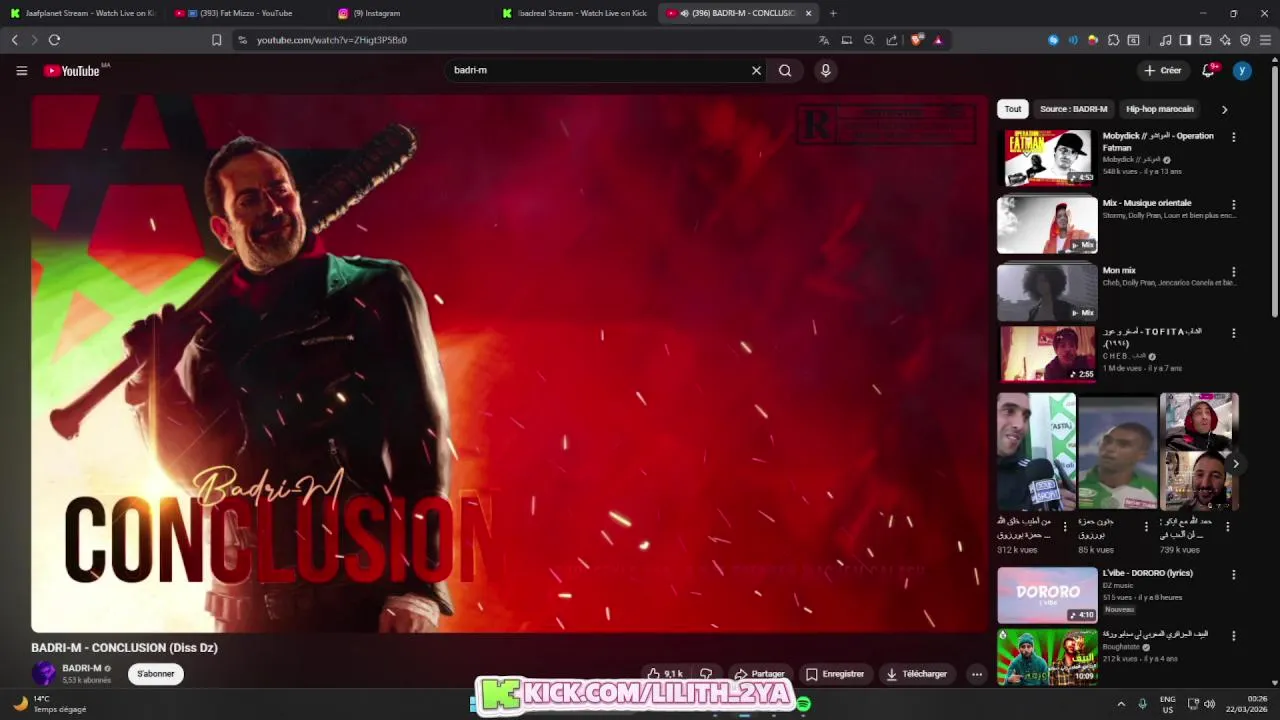Screen dimensions: 1280x720
Task: Open Leo AI sparkle icon
Action: click(x=1225, y=40)
